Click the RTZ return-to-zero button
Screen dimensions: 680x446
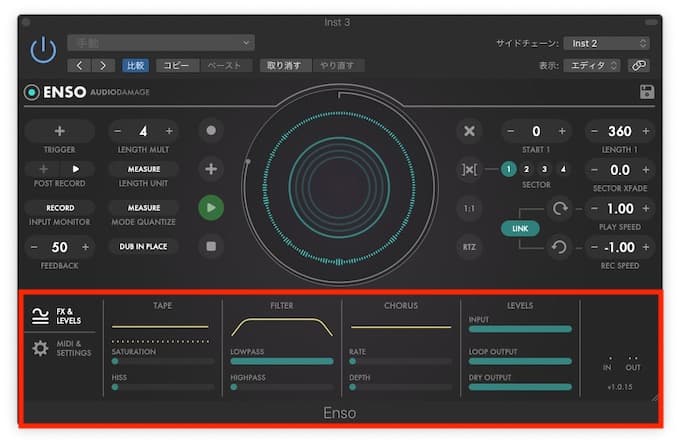[x=469, y=247]
